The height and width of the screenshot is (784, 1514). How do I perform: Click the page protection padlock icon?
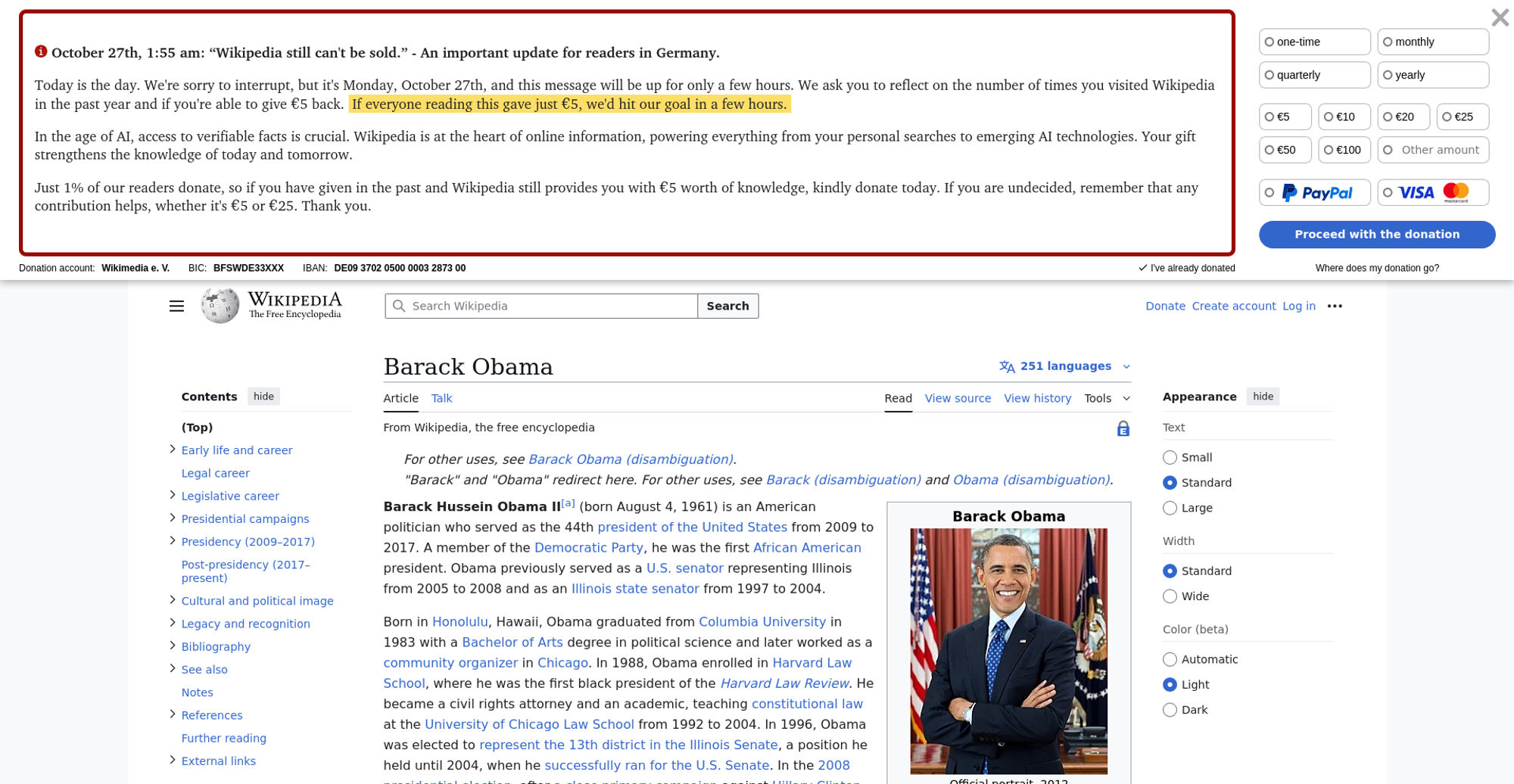click(1123, 429)
